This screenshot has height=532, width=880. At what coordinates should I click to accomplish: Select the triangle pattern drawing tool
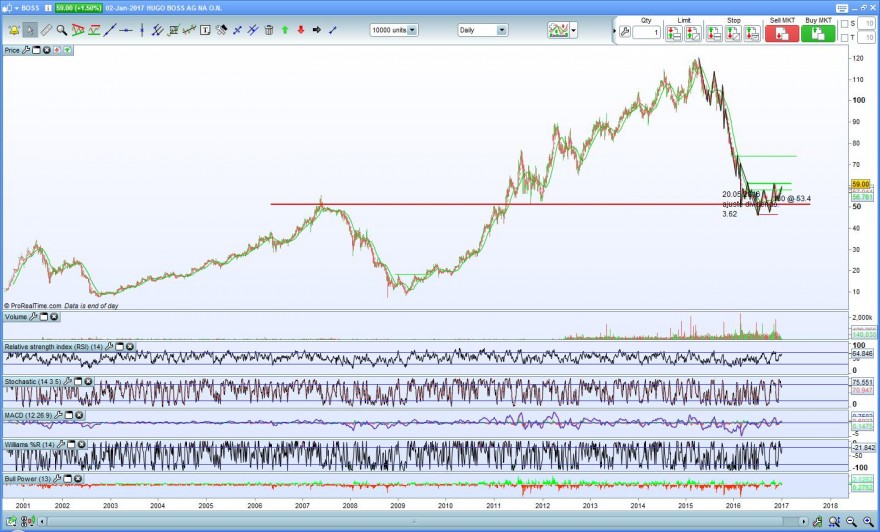coord(78,30)
